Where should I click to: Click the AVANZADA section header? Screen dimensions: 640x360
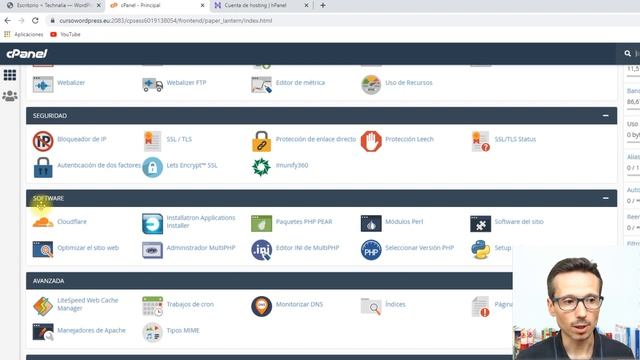click(269, 281)
